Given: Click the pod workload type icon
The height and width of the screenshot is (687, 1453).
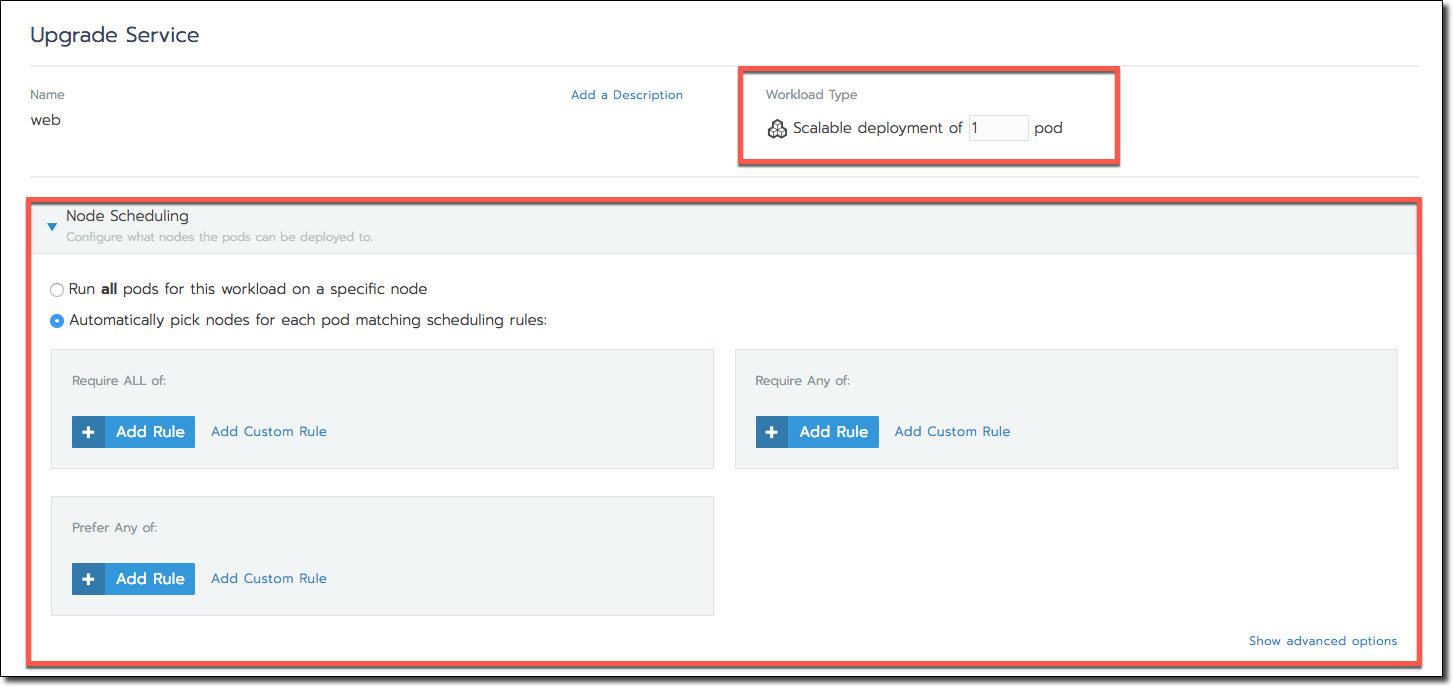Looking at the screenshot, I should 777,128.
